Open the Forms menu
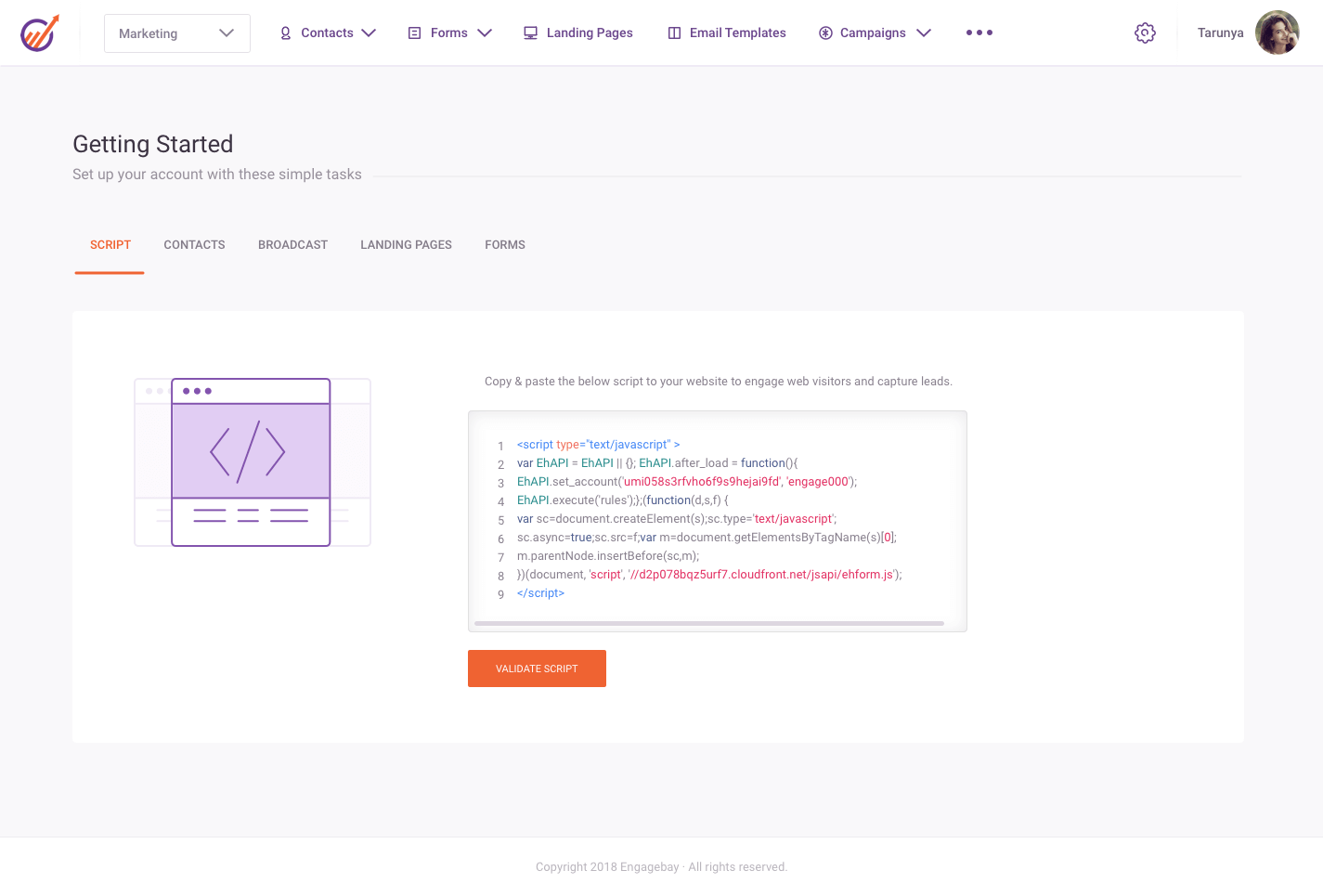Viewport: 1323px width, 896px height. 449,32
